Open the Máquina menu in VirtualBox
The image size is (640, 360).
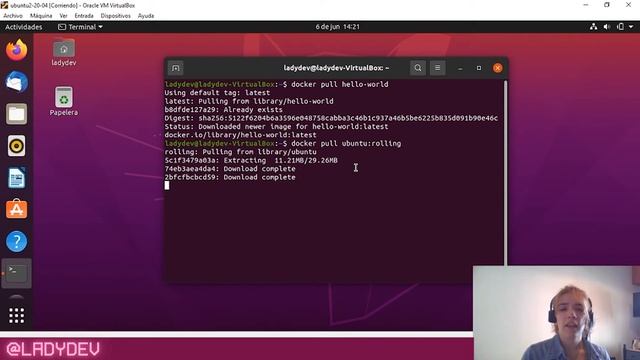[x=41, y=16]
